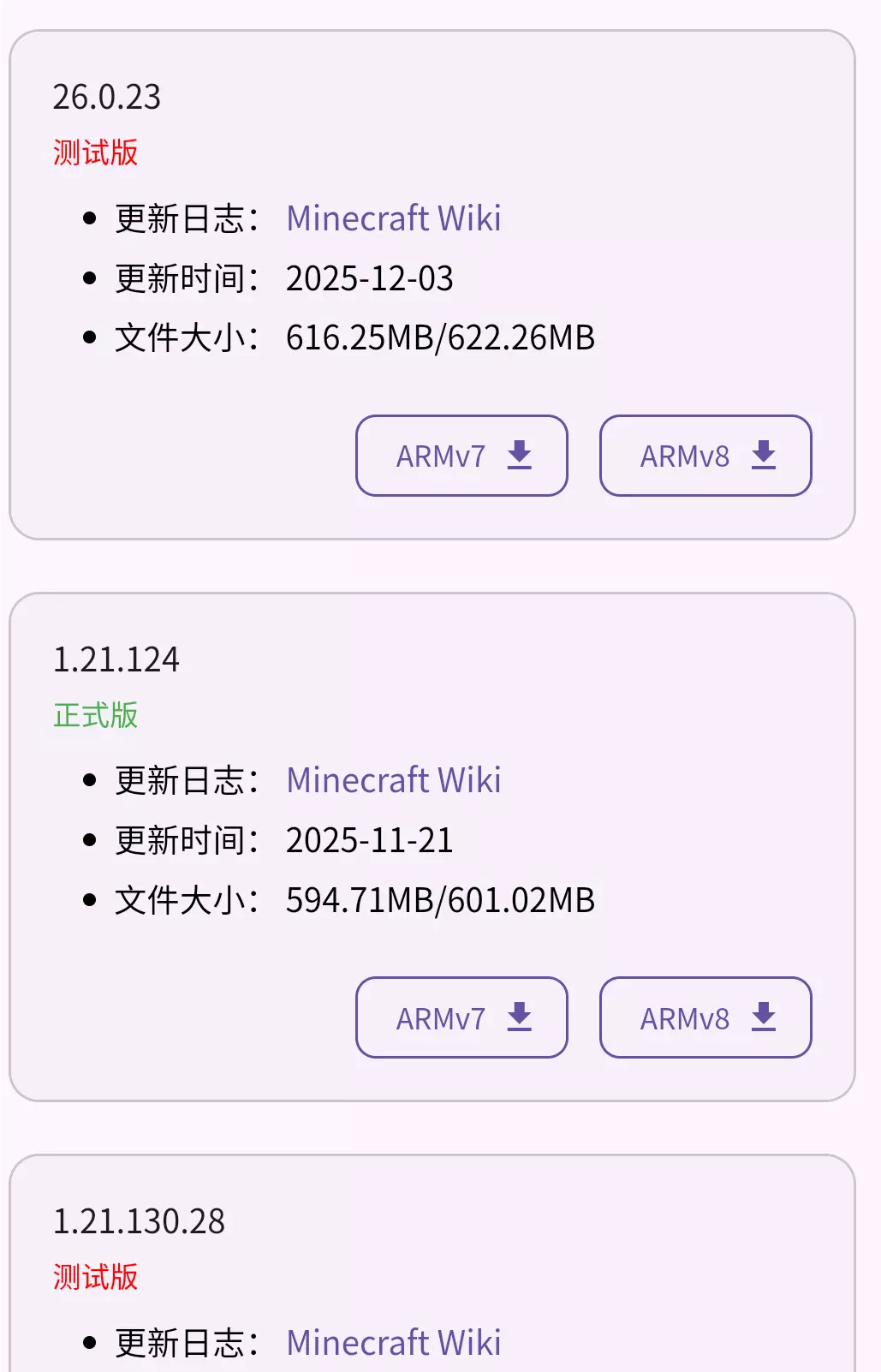Click the file size 616.25MB/622.26MB text

point(440,337)
